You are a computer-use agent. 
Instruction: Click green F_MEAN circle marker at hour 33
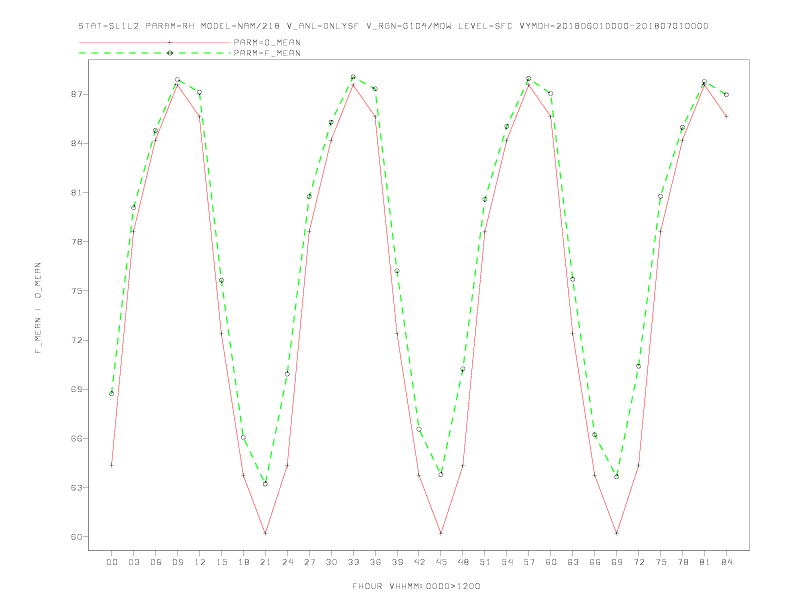click(353, 77)
